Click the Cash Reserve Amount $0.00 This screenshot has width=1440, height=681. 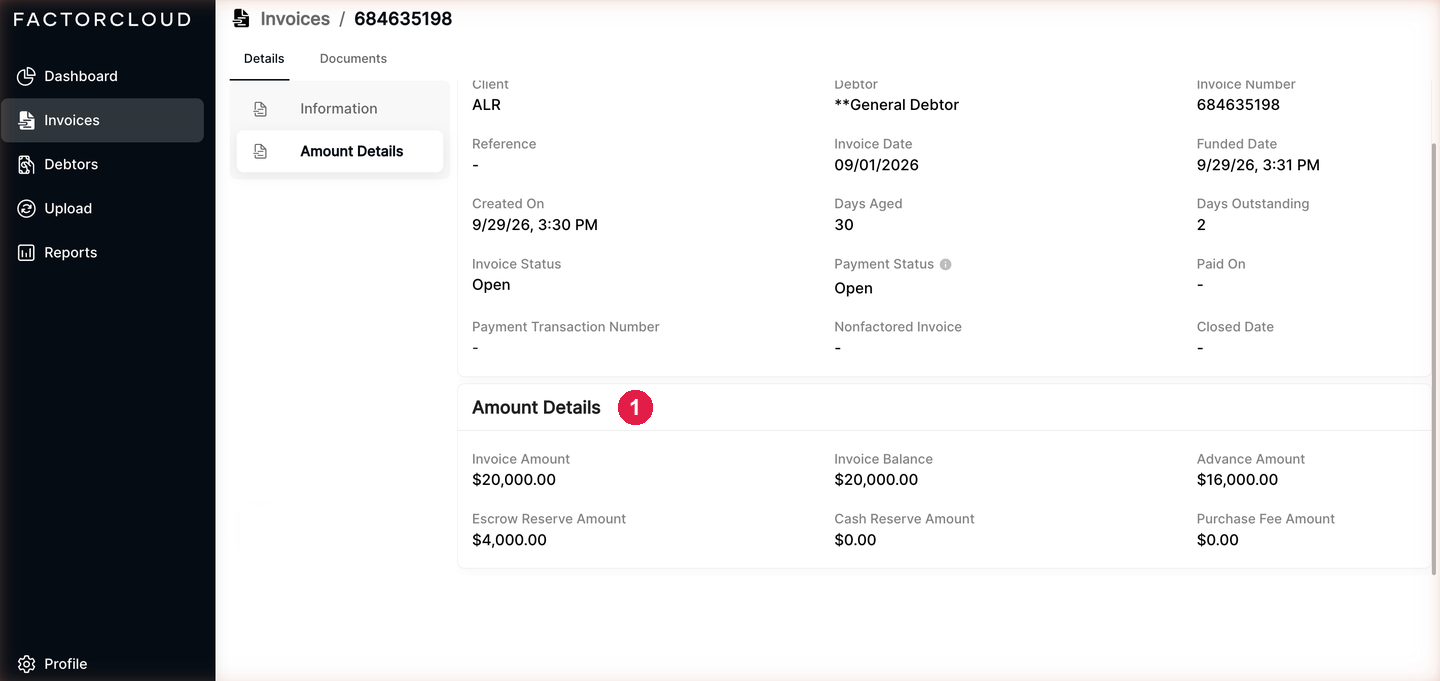[x=855, y=540]
